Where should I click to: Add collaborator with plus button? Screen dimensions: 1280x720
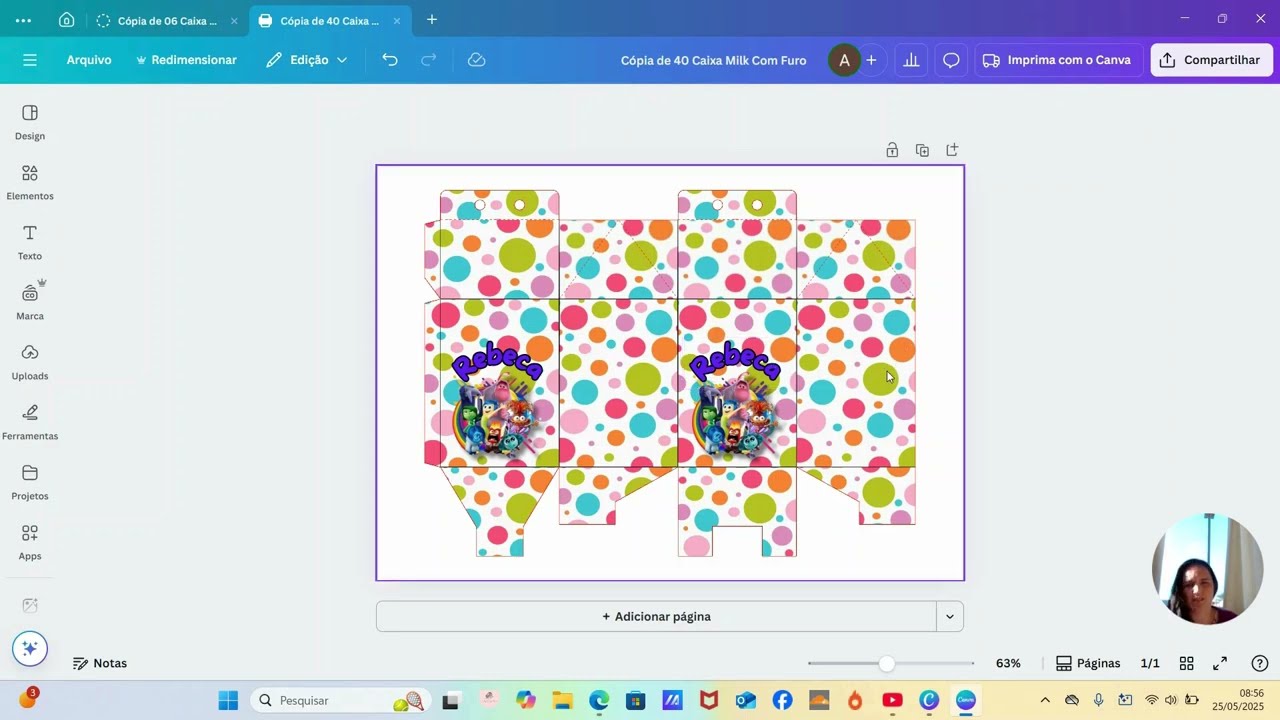click(x=871, y=60)
